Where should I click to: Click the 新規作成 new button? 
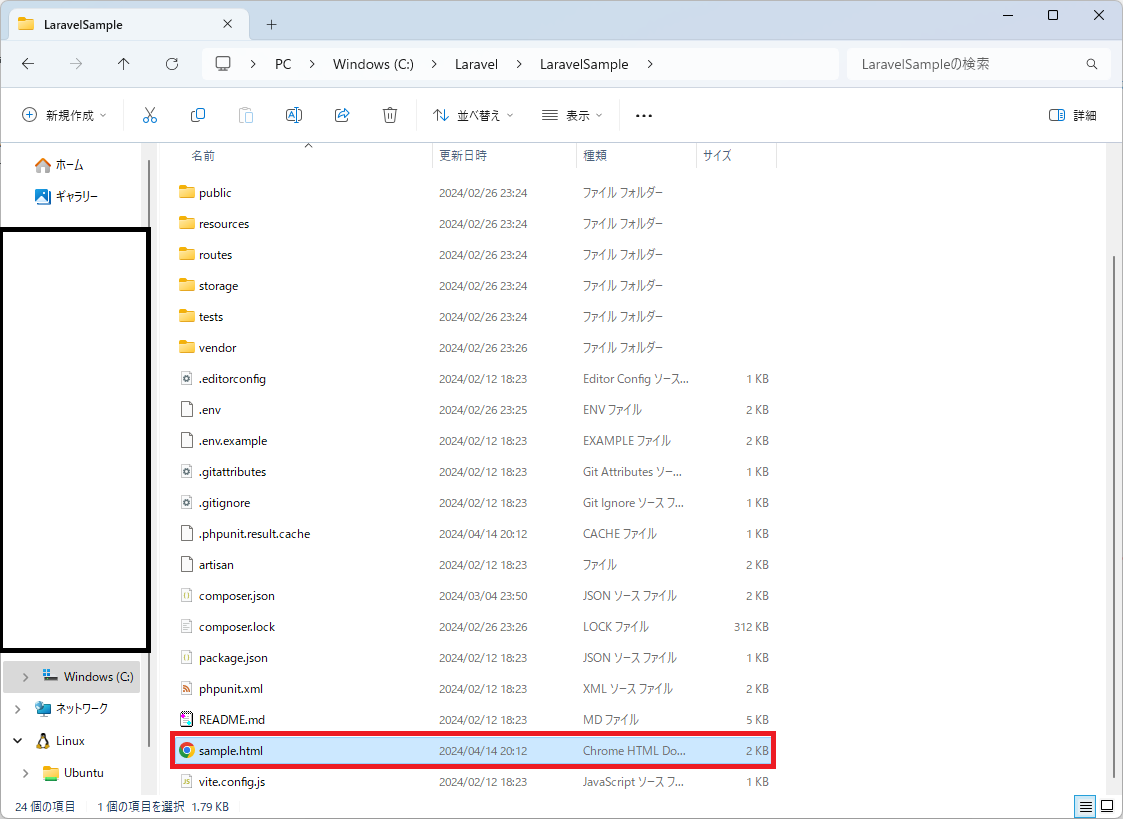[65, 115]
